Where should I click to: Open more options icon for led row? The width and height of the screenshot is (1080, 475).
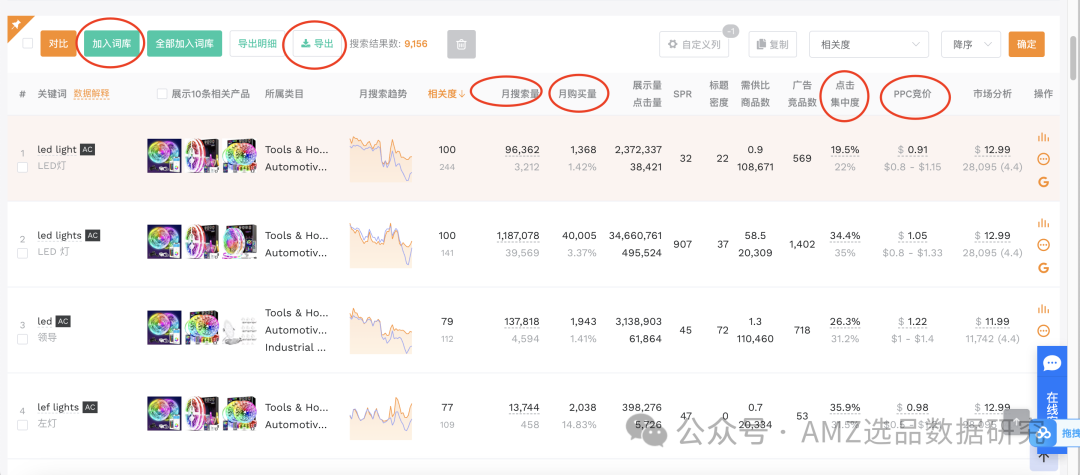[x=1043, y=330]
